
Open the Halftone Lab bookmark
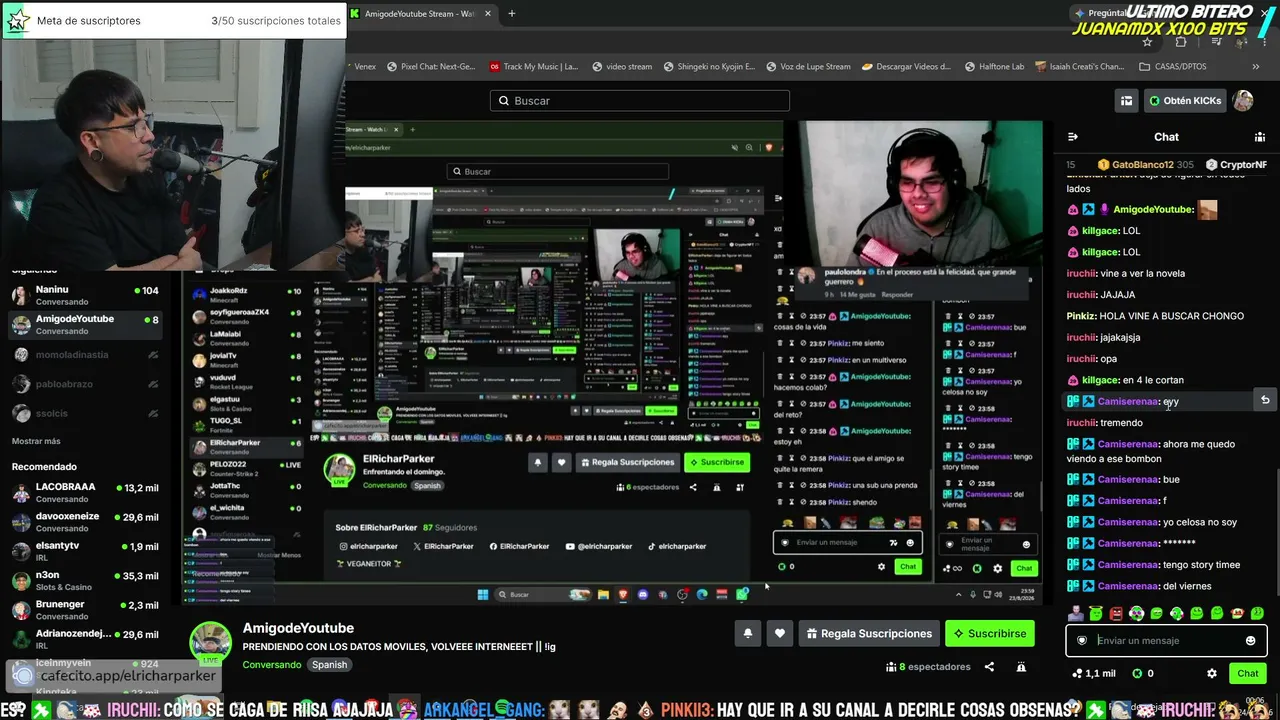point(995,67)
